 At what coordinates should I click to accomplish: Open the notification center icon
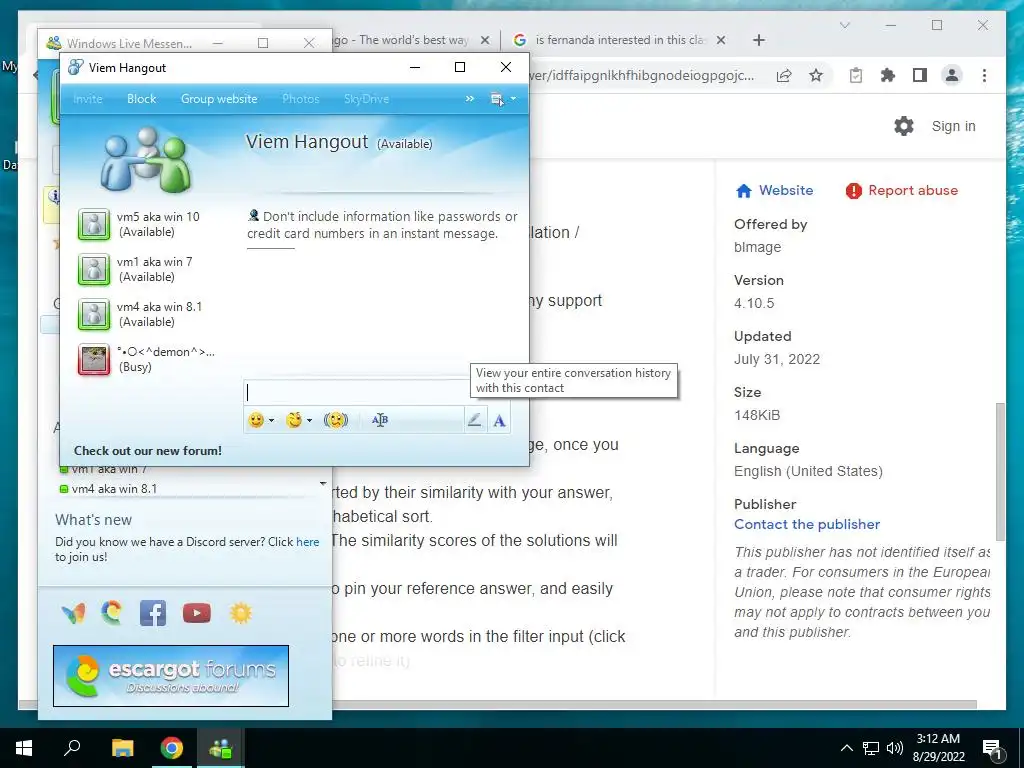tap(993, 749)
